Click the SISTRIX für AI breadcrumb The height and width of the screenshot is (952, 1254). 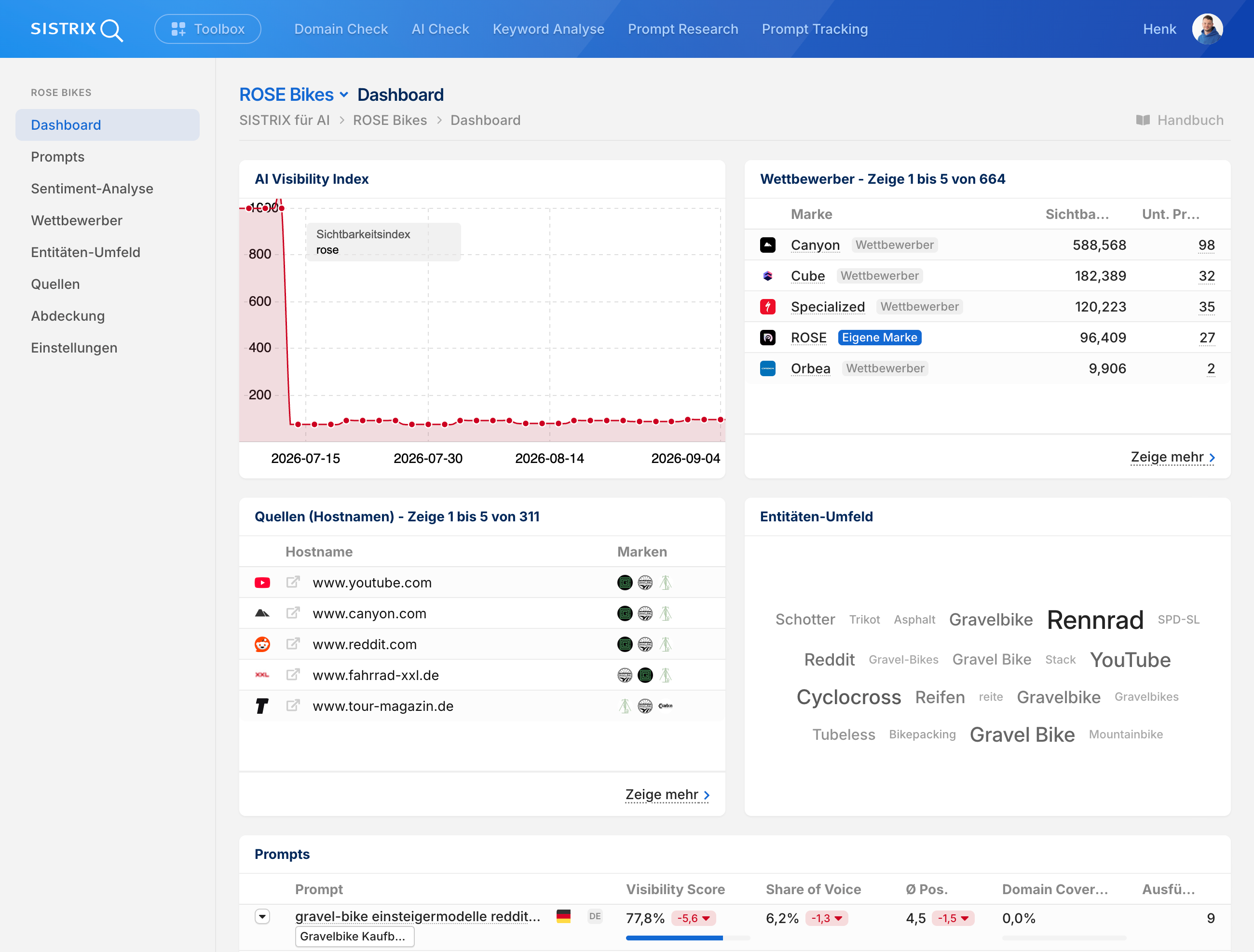click(x=284, y=120)
